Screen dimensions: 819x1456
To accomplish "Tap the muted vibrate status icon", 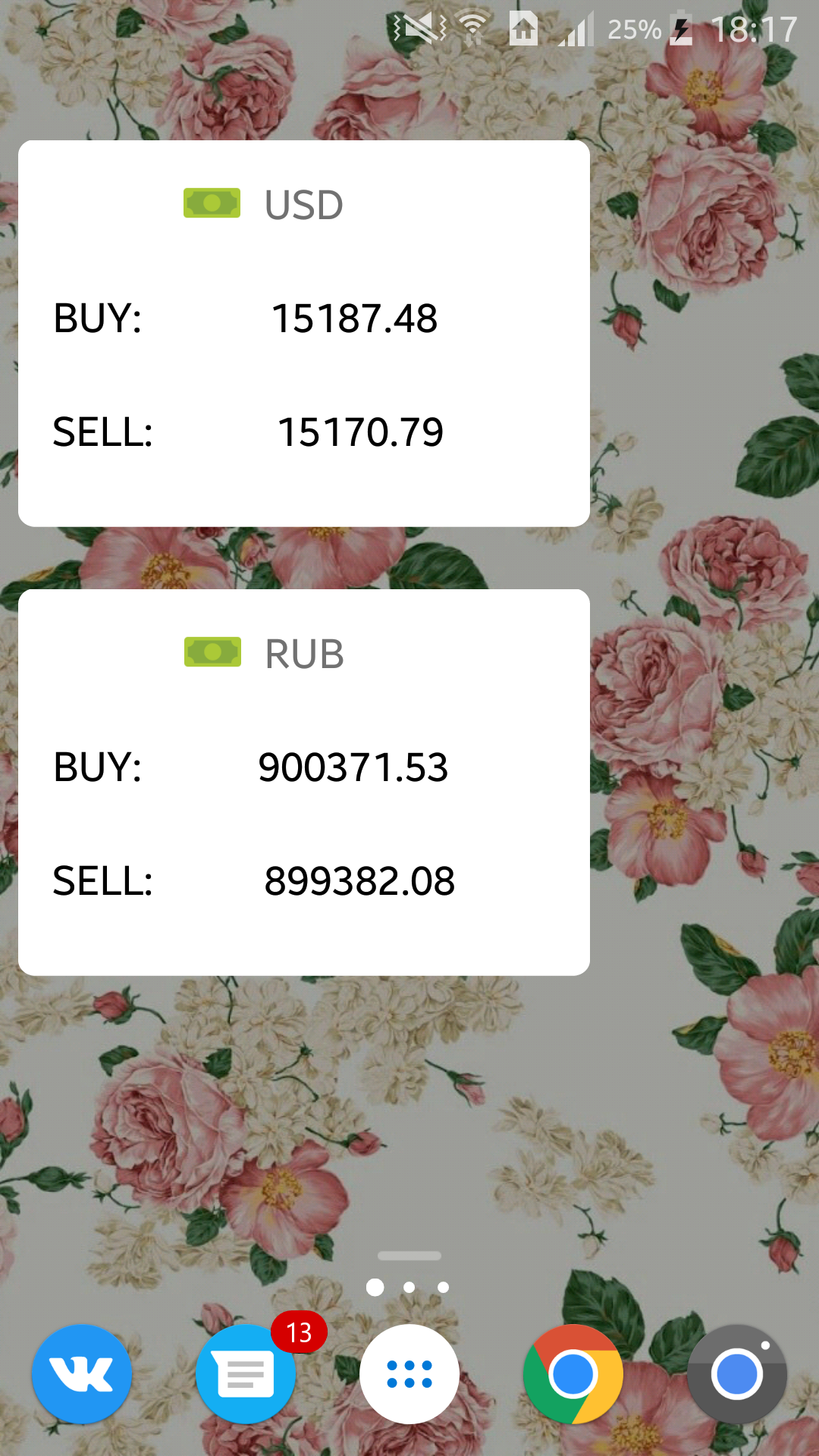I will tap(419, 30).
